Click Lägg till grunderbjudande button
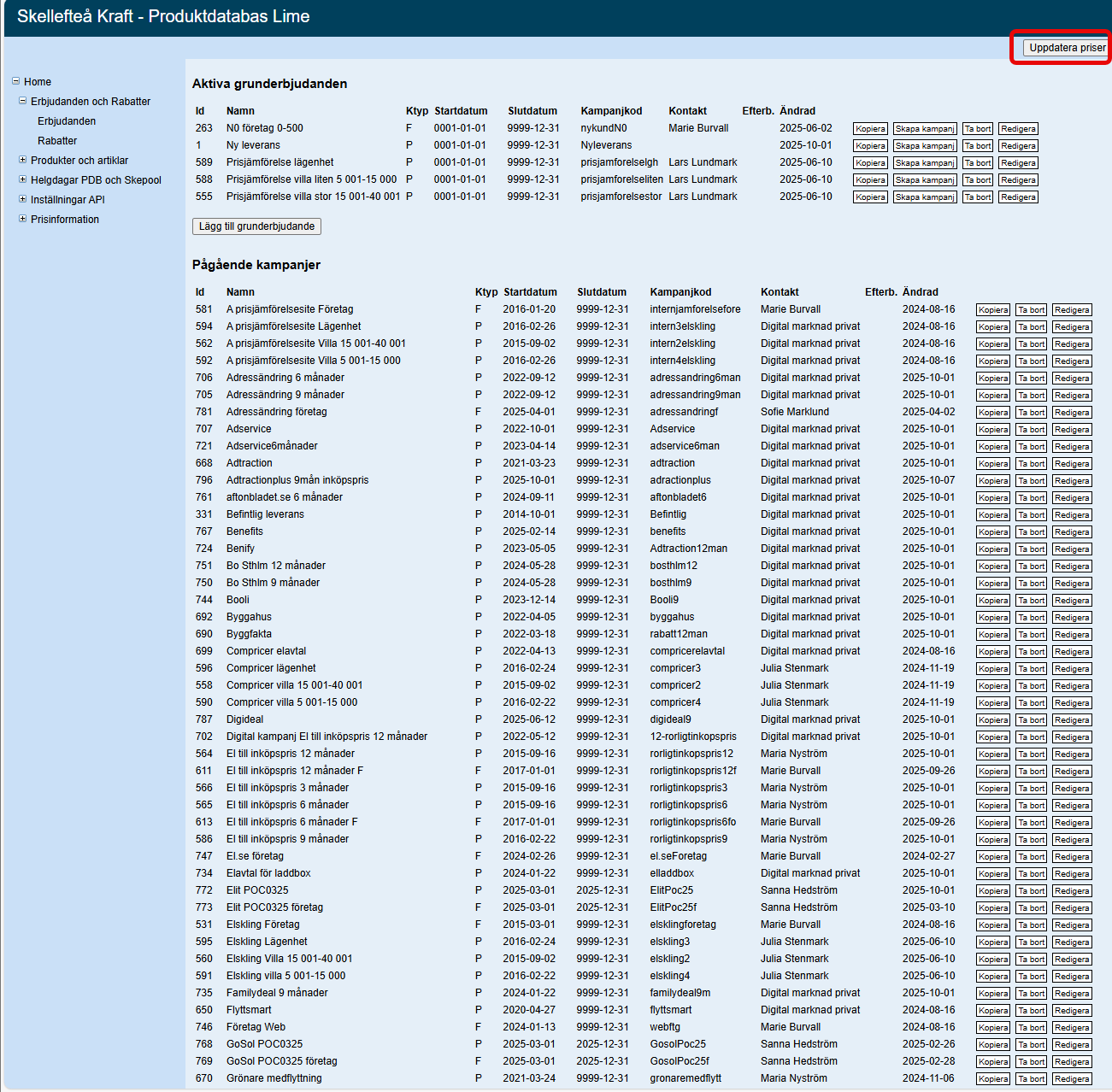 (256, 226)
